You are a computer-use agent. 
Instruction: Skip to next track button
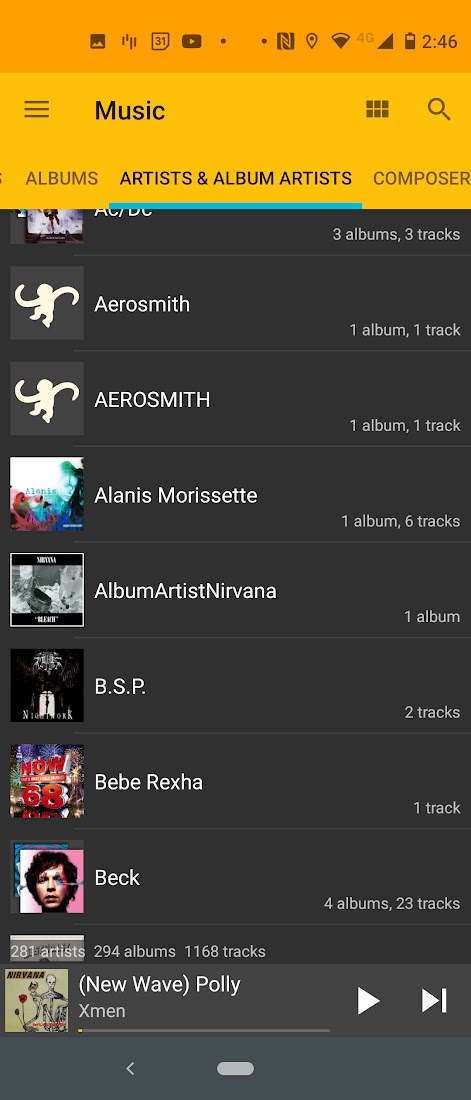434,1000
